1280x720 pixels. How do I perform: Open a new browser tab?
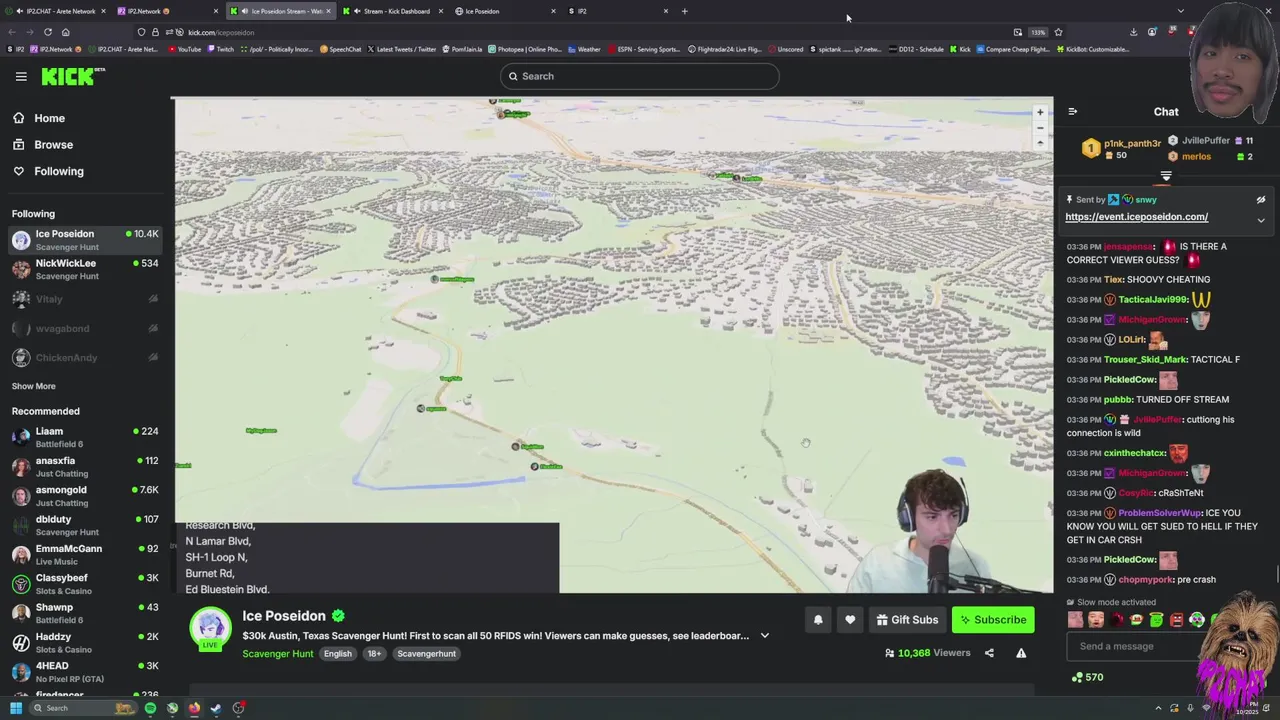coord(685,11)
